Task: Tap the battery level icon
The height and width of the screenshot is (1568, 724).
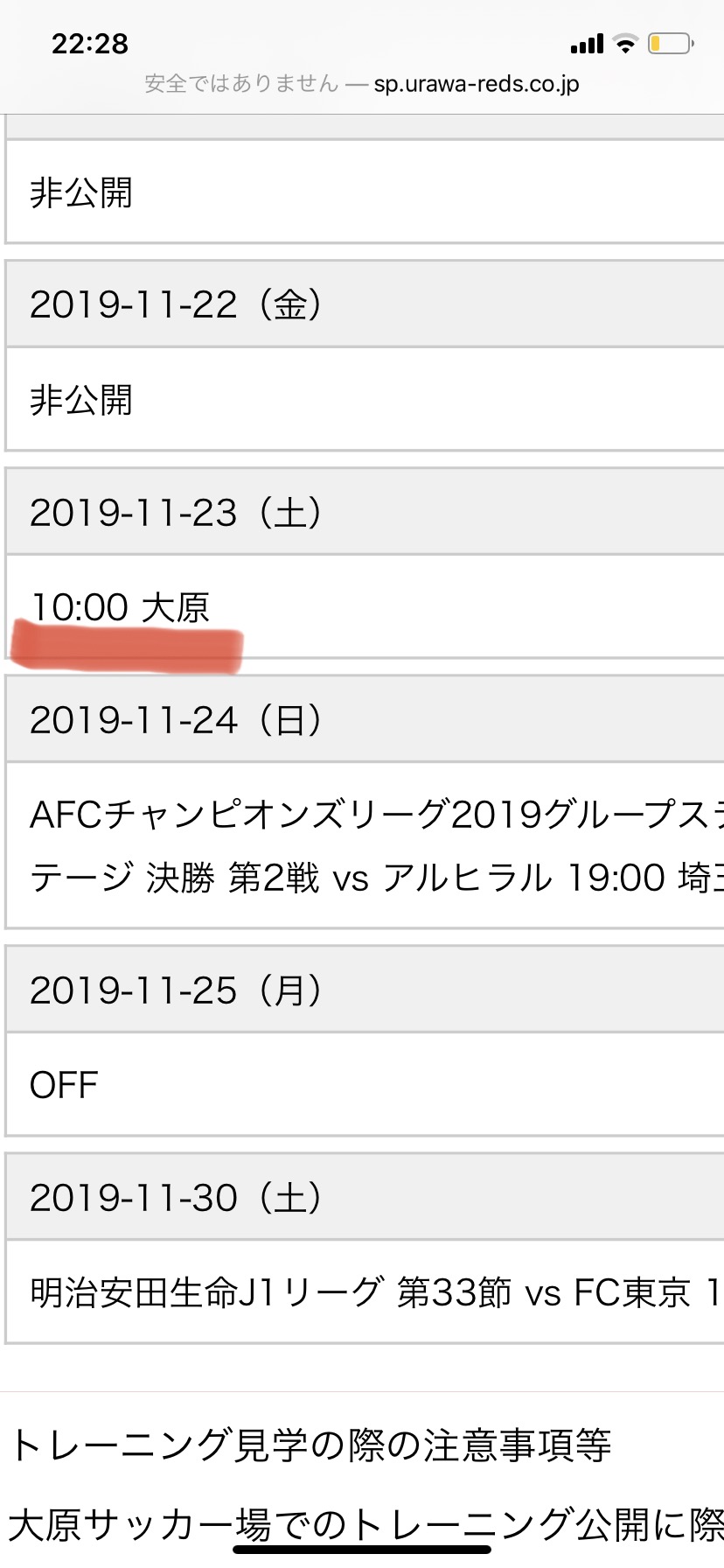Action: pos(670,44)
